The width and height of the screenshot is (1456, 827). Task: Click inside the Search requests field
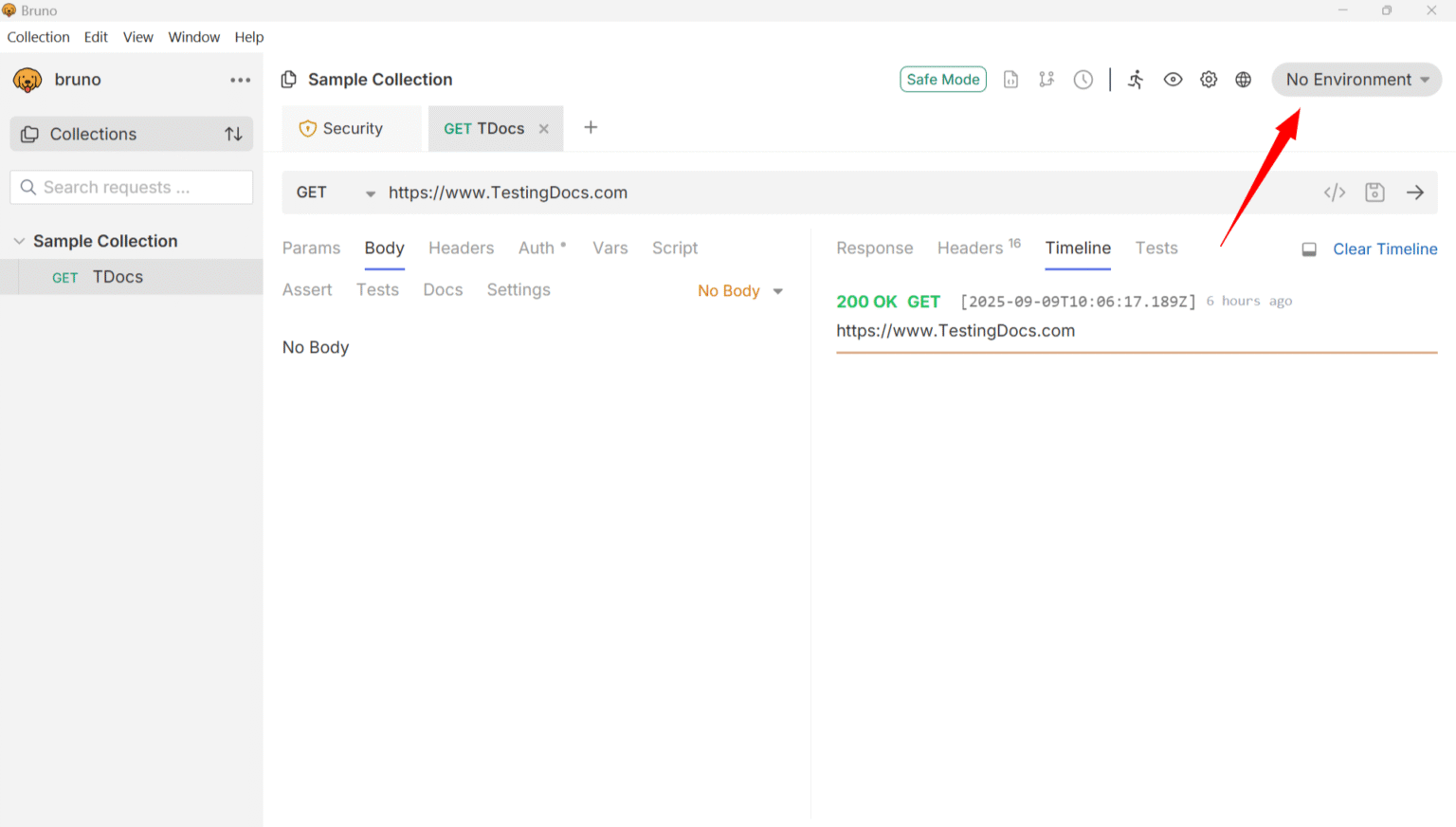click(131, 187)
